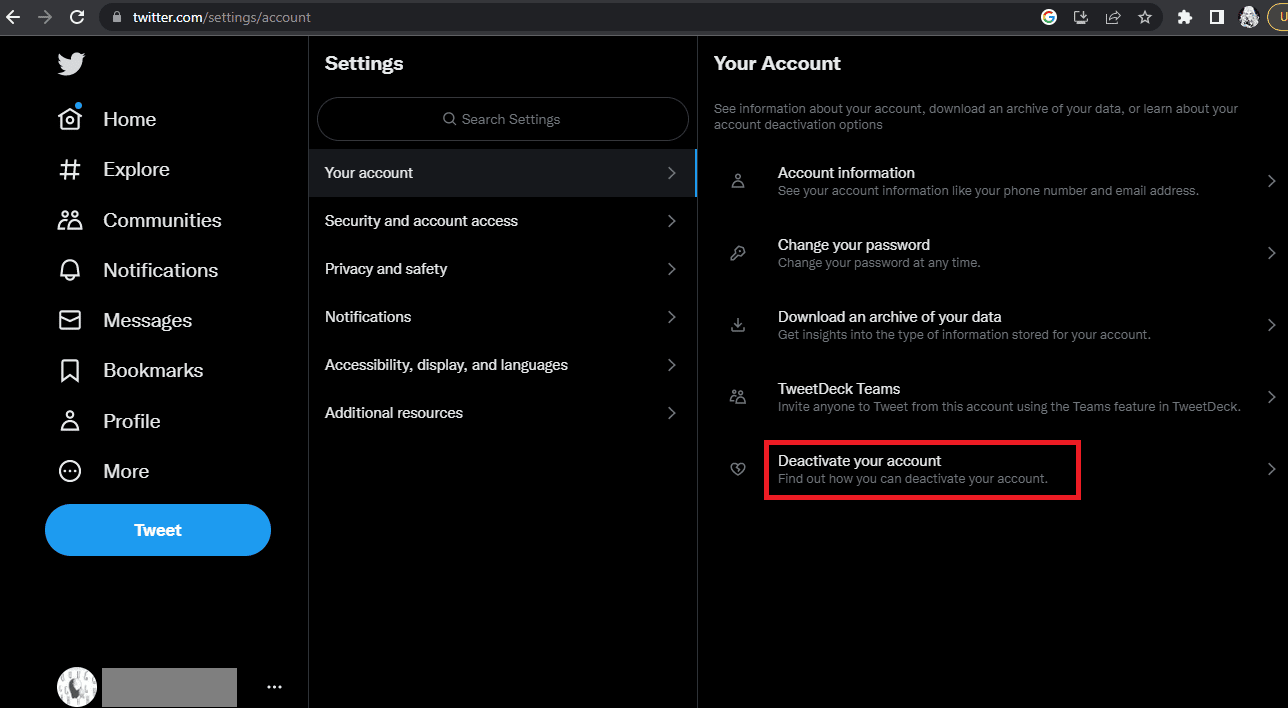Select Your account settings item
The image size is (1288, 708).
(502, 173)
